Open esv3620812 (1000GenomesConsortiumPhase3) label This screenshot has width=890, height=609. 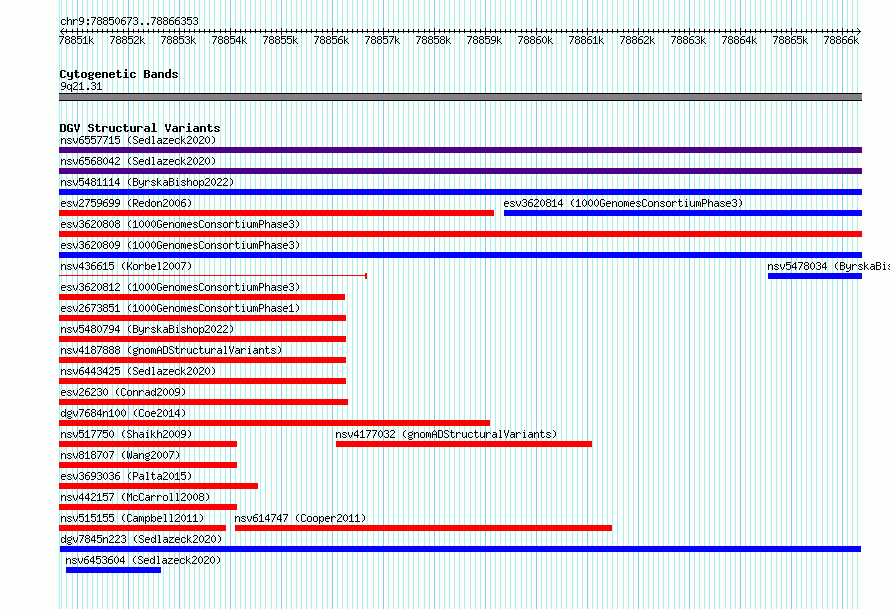(180, 287)
